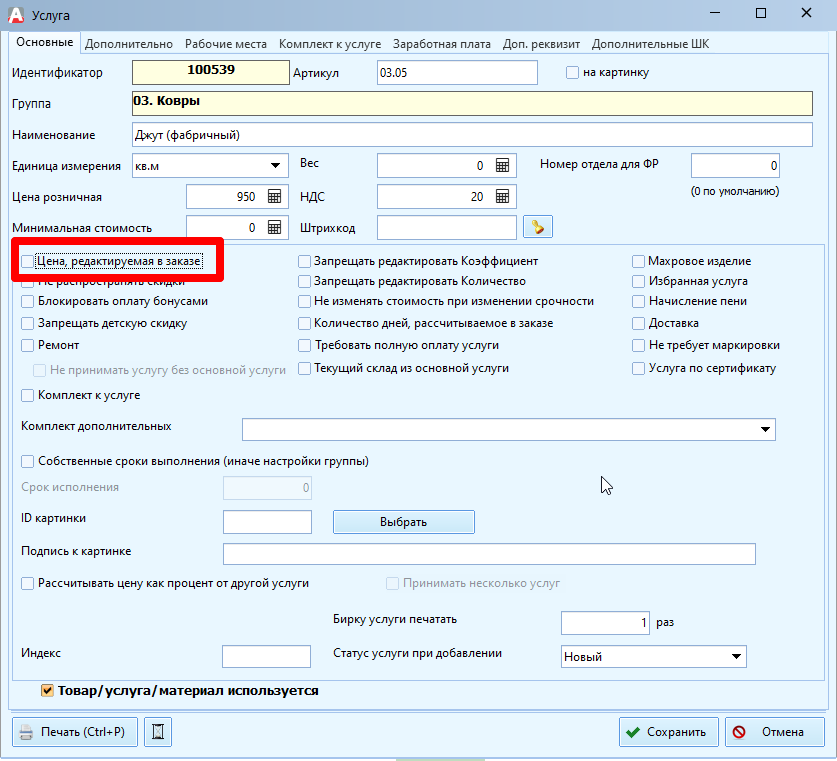Click the yellow icon beside Штрихкод field
The height and width of the screenshot is (761, 837).
(538, 228)
